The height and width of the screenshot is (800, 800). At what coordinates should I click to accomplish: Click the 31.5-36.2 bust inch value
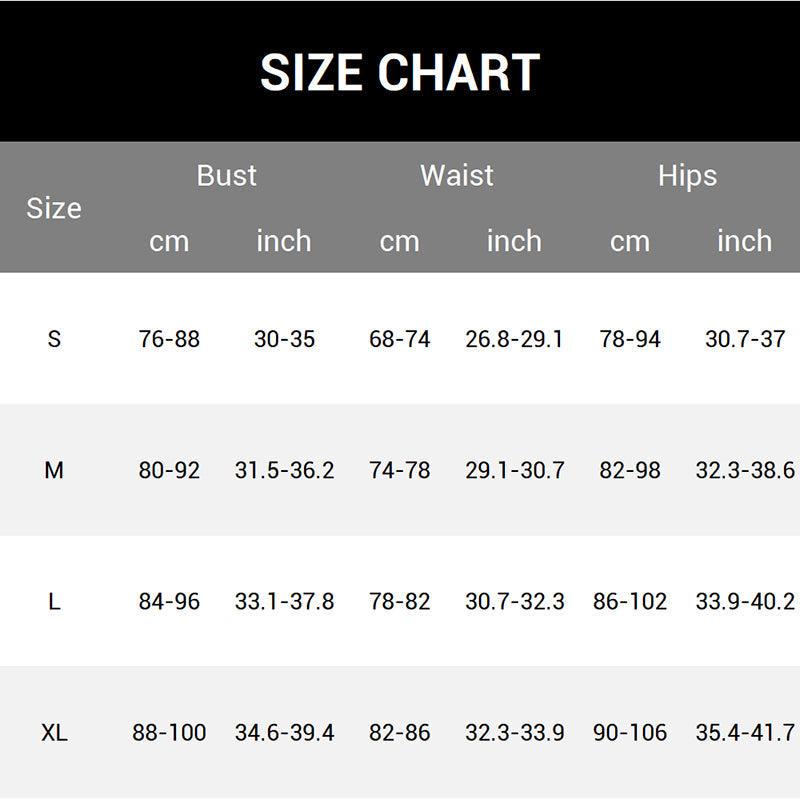coord(284,470)
